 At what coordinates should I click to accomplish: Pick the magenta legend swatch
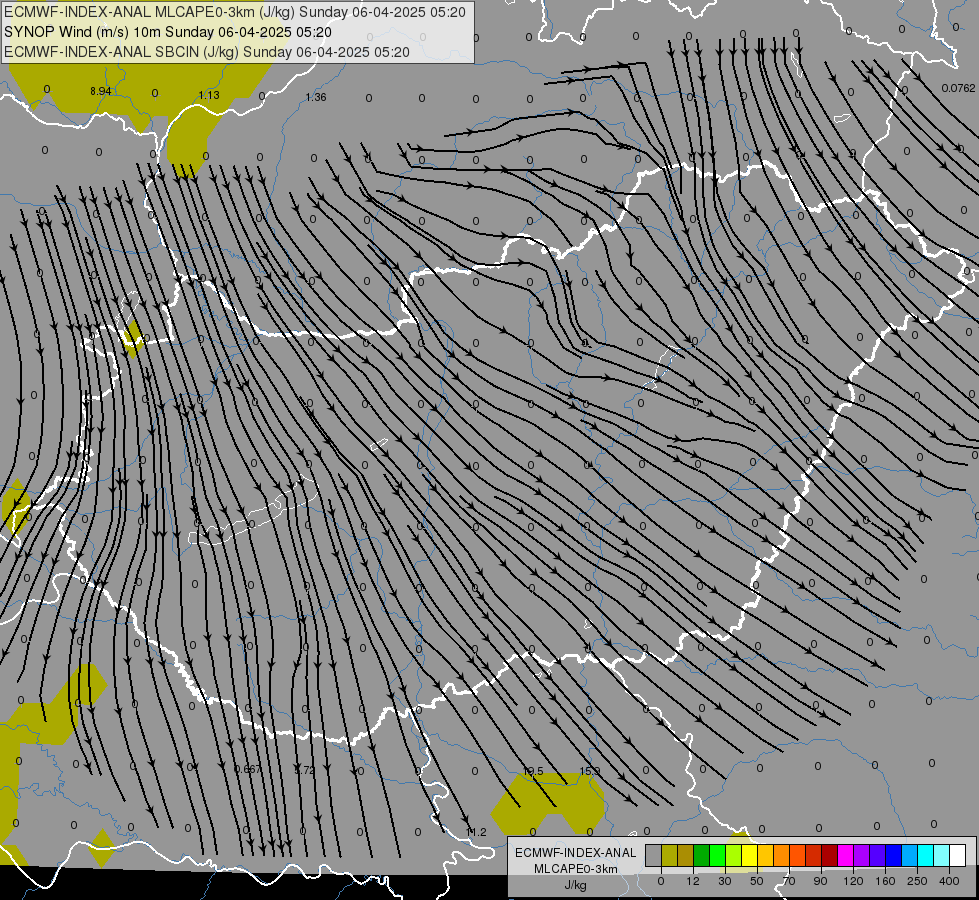tap(845, 855)
